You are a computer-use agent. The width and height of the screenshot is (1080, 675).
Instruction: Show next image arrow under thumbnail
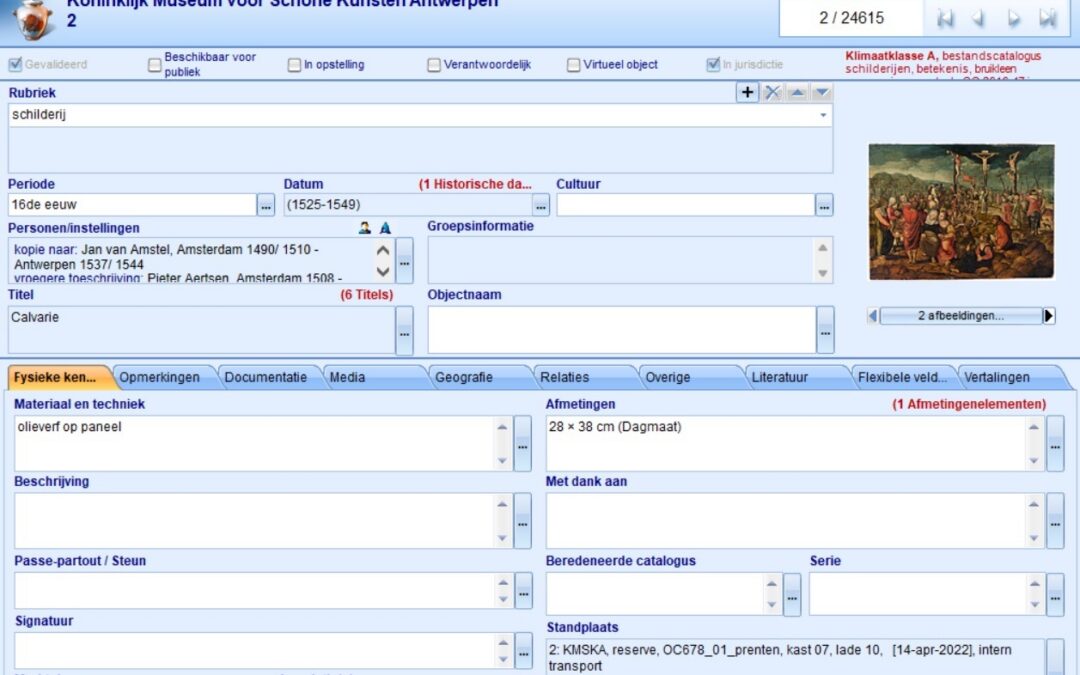[x=1048, y=315]
